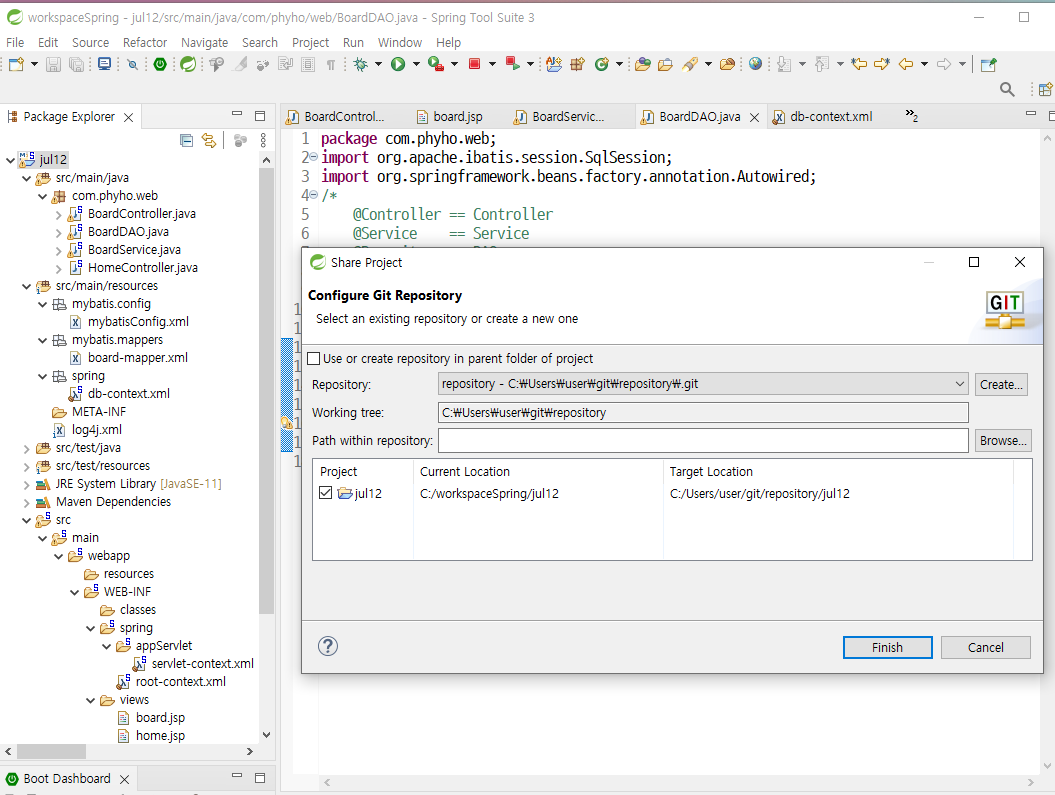
Task: Collapse the WEB-INF folder
Action: click(x=75, y=593)
